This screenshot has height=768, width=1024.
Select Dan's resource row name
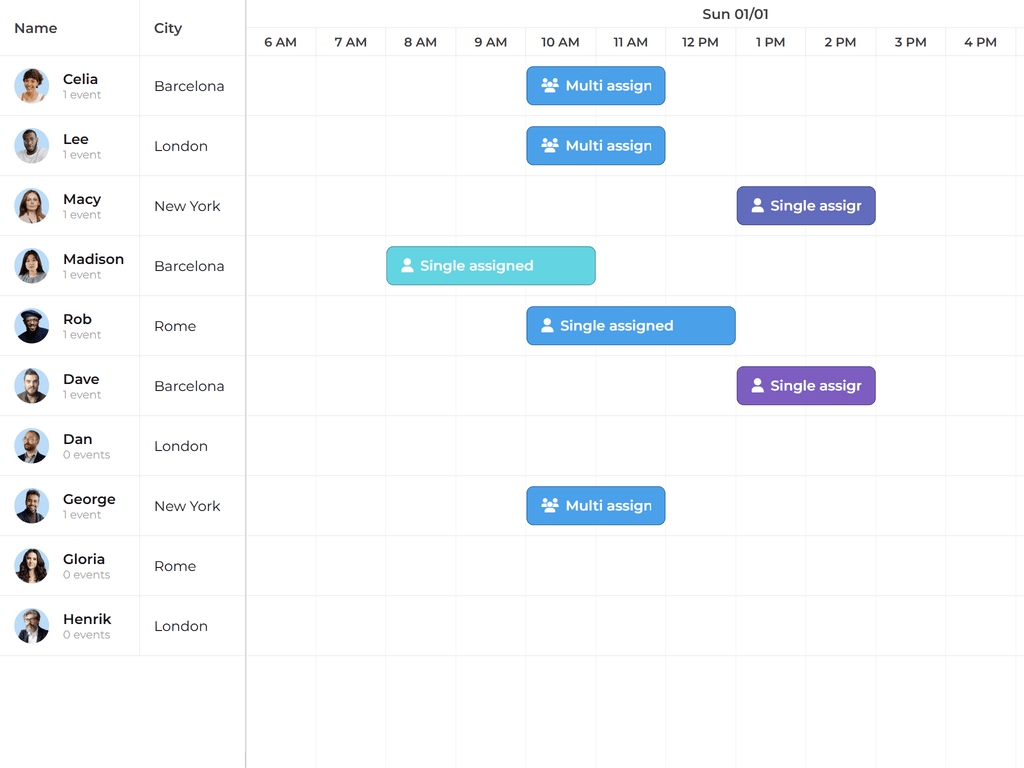[x=78, y=439]
